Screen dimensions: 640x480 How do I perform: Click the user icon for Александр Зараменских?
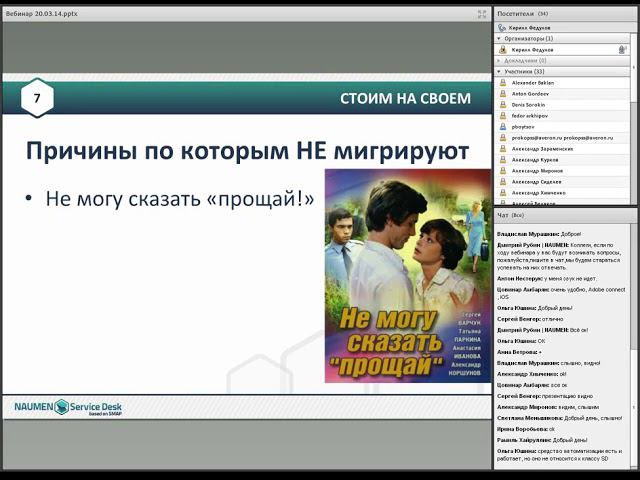pyautogui.click(x=503, y=149)
